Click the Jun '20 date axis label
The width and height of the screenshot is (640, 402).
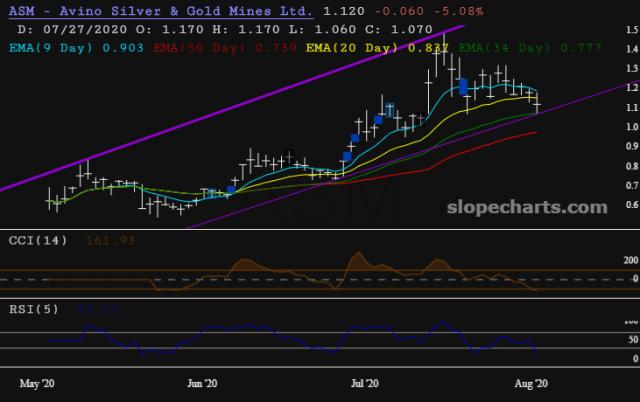[x=202, y=382]
